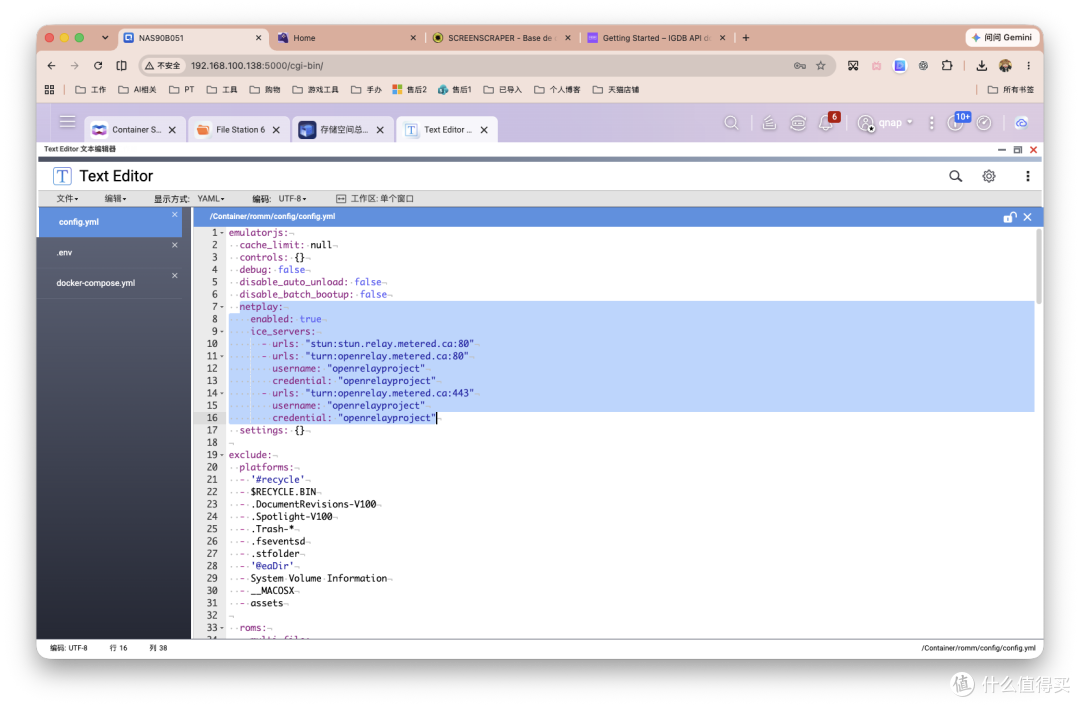The width and height of the screenshot is (1080, 707).
Task: Click the 不安全 site security indicator
Action: tap(163, 65)
